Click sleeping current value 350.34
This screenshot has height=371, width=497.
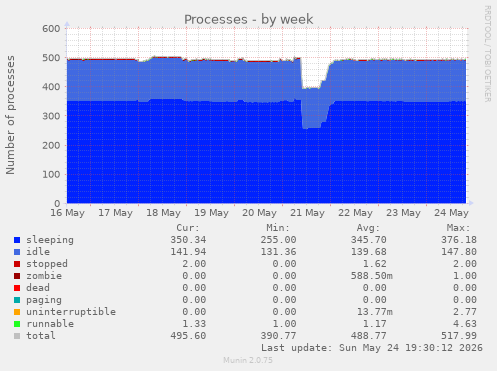188,240
